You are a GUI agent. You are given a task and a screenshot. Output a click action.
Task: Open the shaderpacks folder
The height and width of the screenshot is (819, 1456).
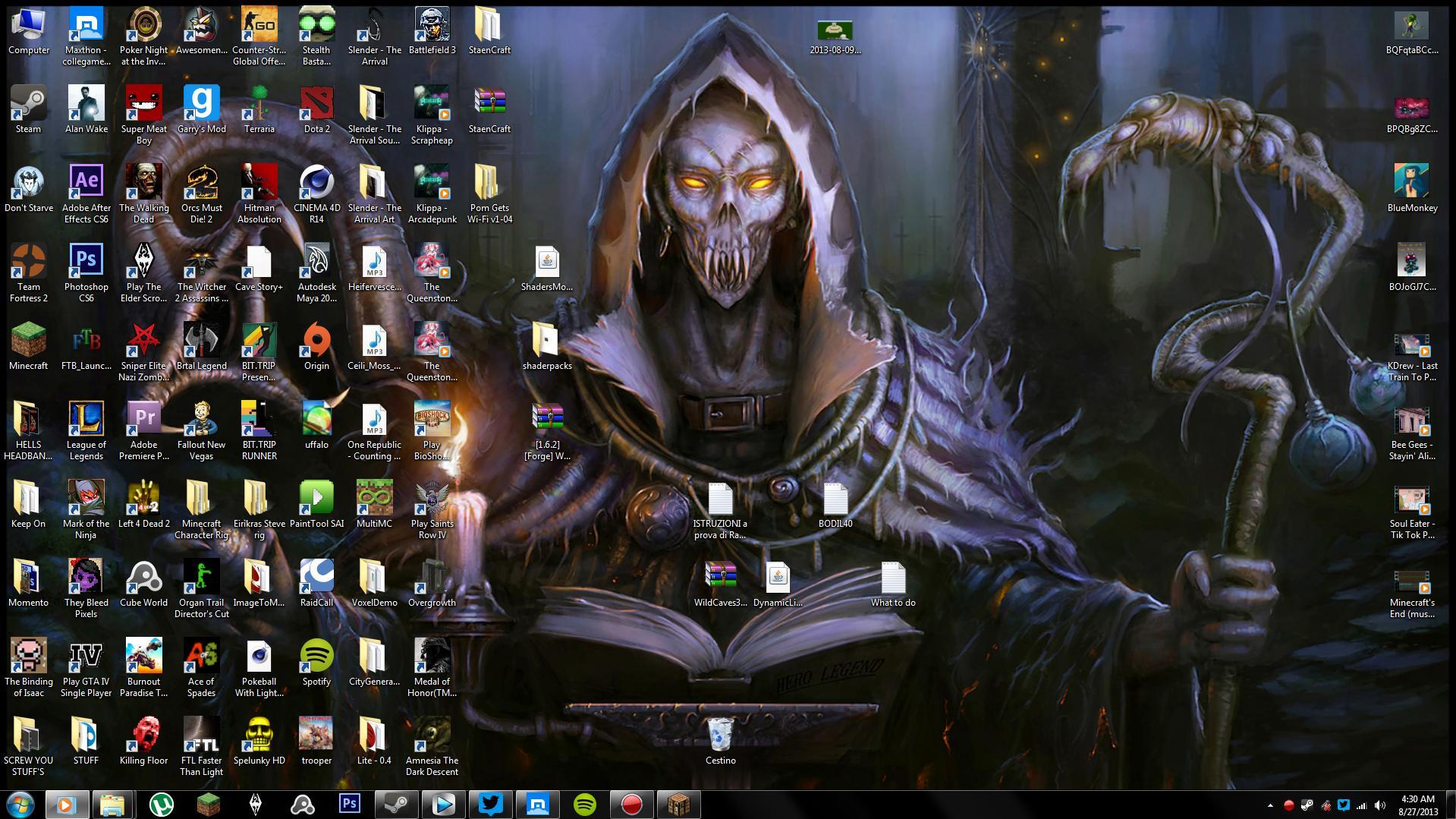547,347
